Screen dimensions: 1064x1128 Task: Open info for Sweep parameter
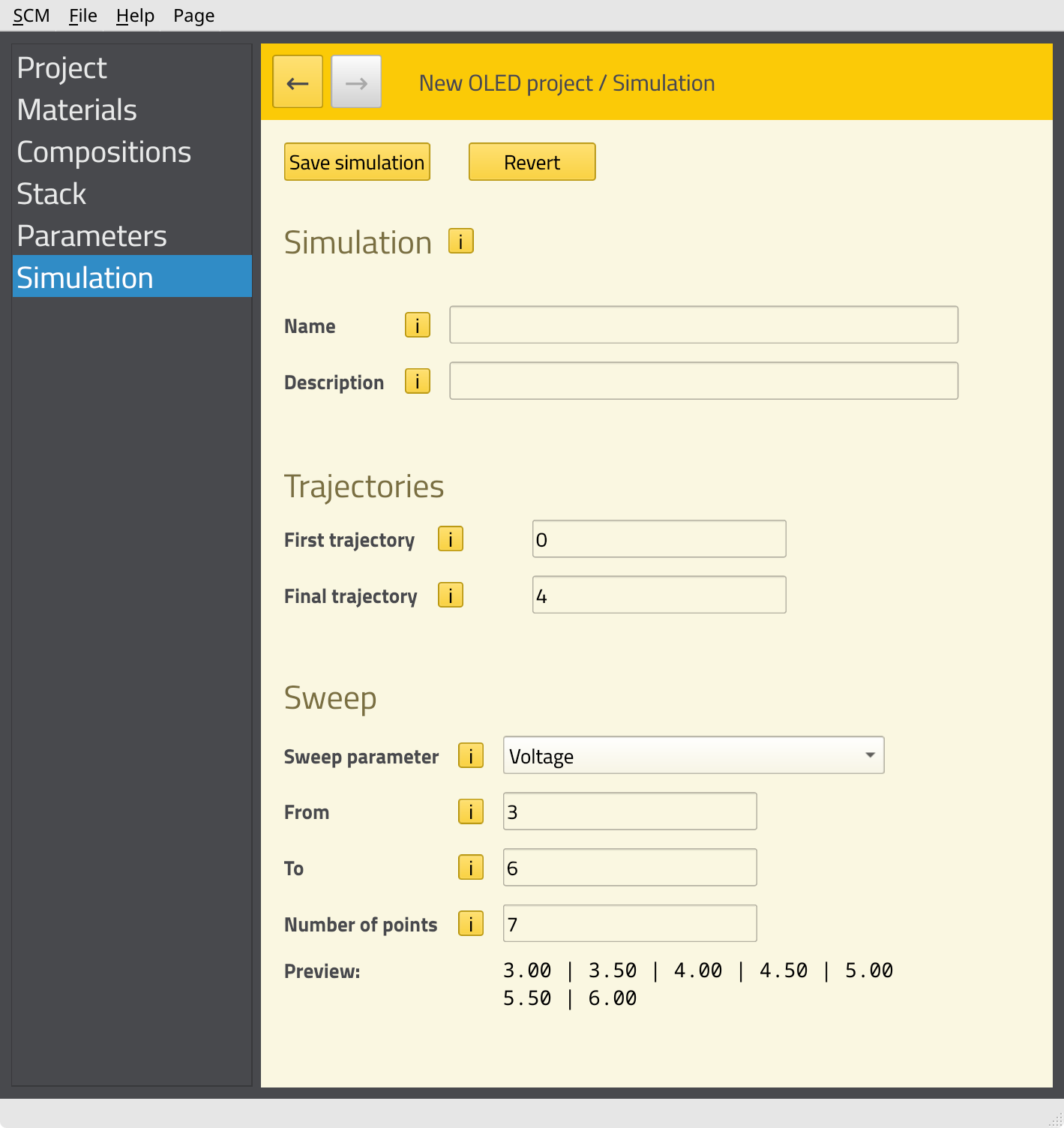pos(470,755)
